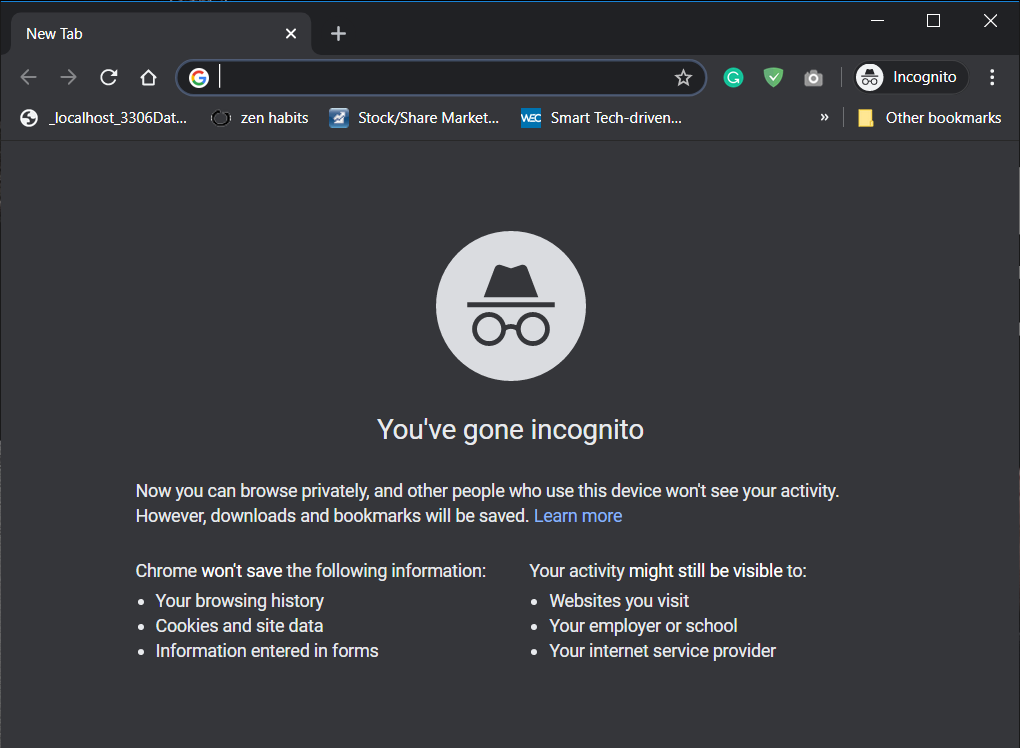Open the Smart Tech-driven bookmark
The height and width of the screenshot is (748, 1020).
click(602, 118)
